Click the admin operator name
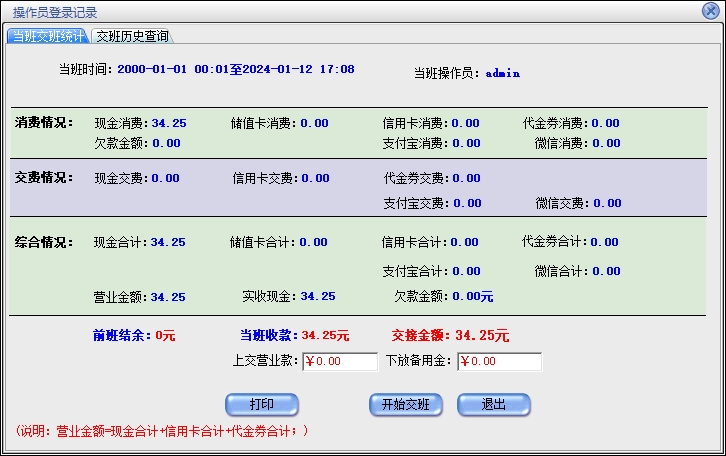 pos(503,73)
